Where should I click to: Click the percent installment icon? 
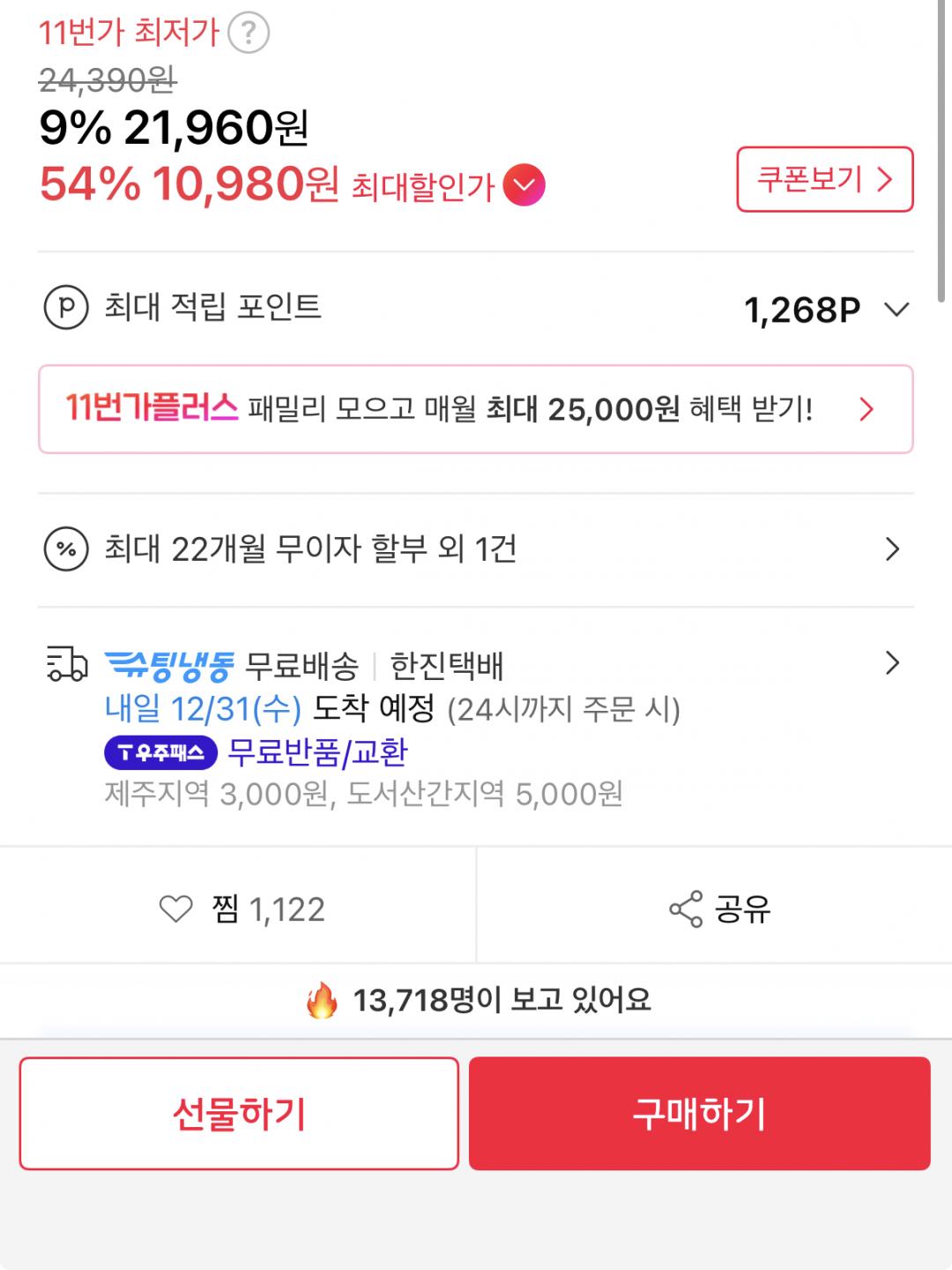pyautogui.click(x=66, y=549)
